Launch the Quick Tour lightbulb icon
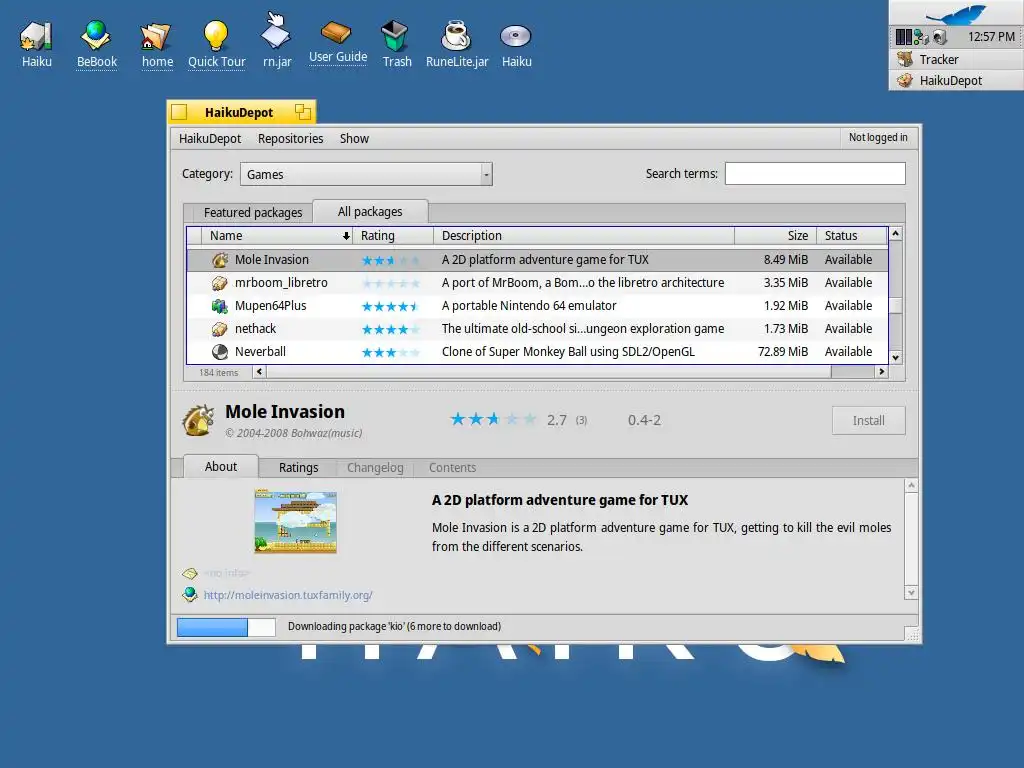The width and height of the screenshot is (1024, 768). coord(216,35)
